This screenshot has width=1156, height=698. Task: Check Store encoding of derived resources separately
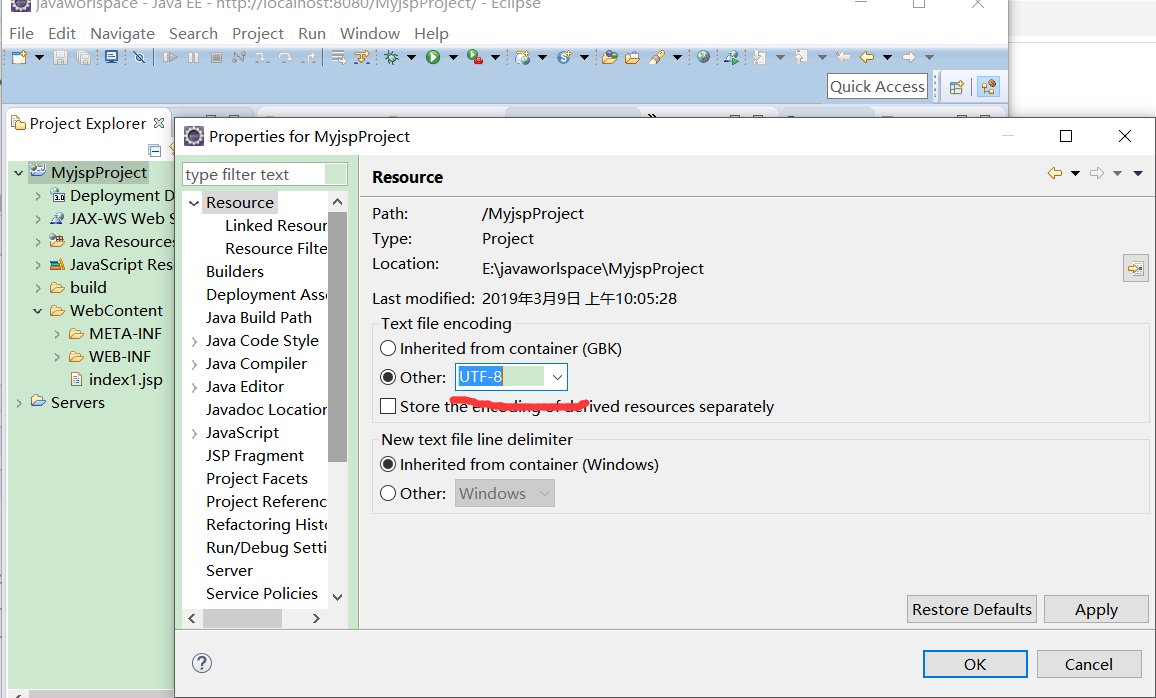pyautogui.click(x=388, y=407)
